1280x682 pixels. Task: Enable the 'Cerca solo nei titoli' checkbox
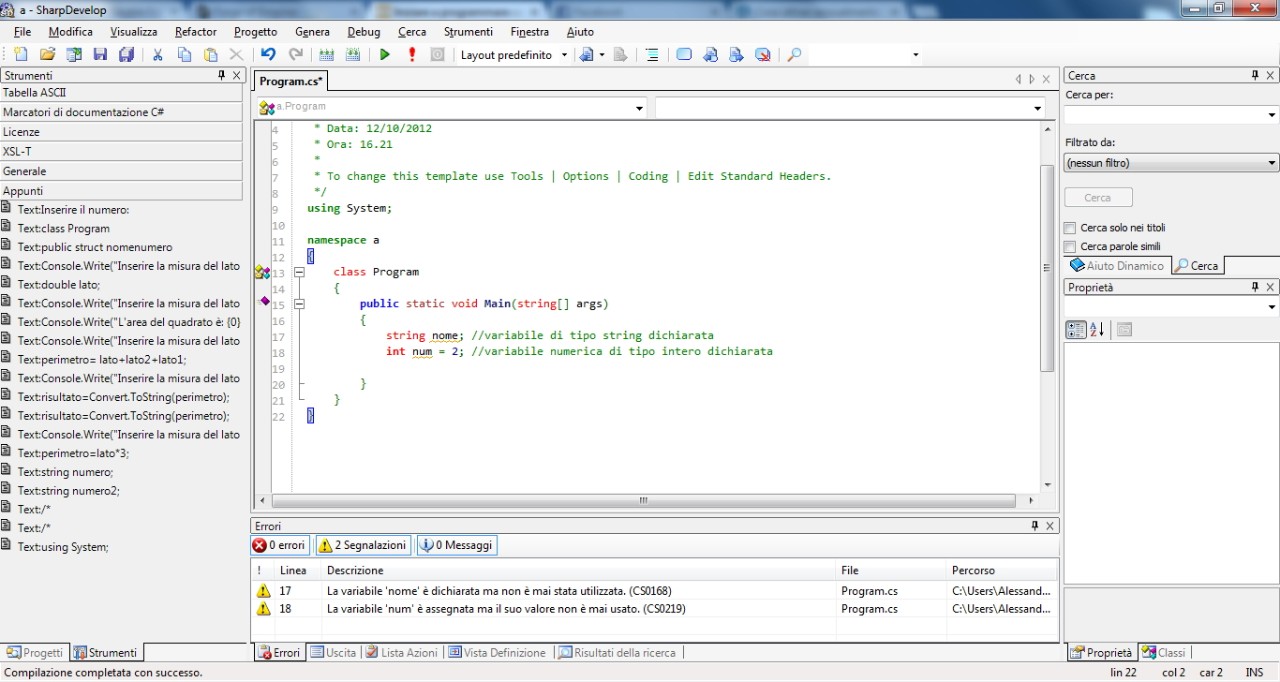[1069, 227]
